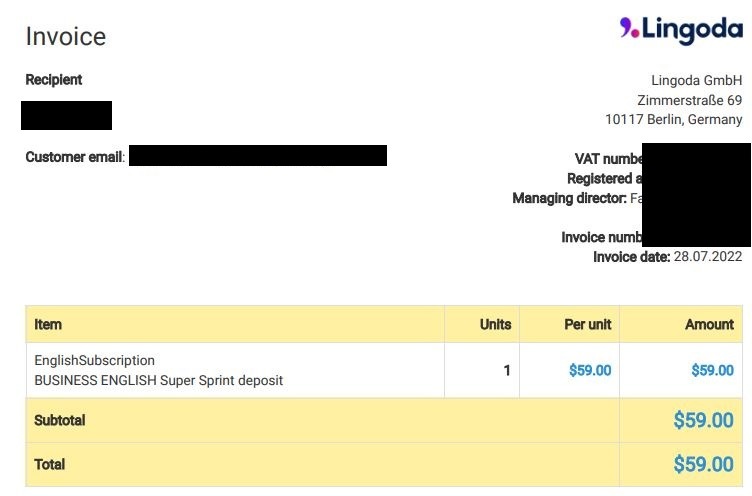Click the redacted recipient name block
Image resolution: width=752 pixels, height=496 pixels.
[x=67, y=115]
